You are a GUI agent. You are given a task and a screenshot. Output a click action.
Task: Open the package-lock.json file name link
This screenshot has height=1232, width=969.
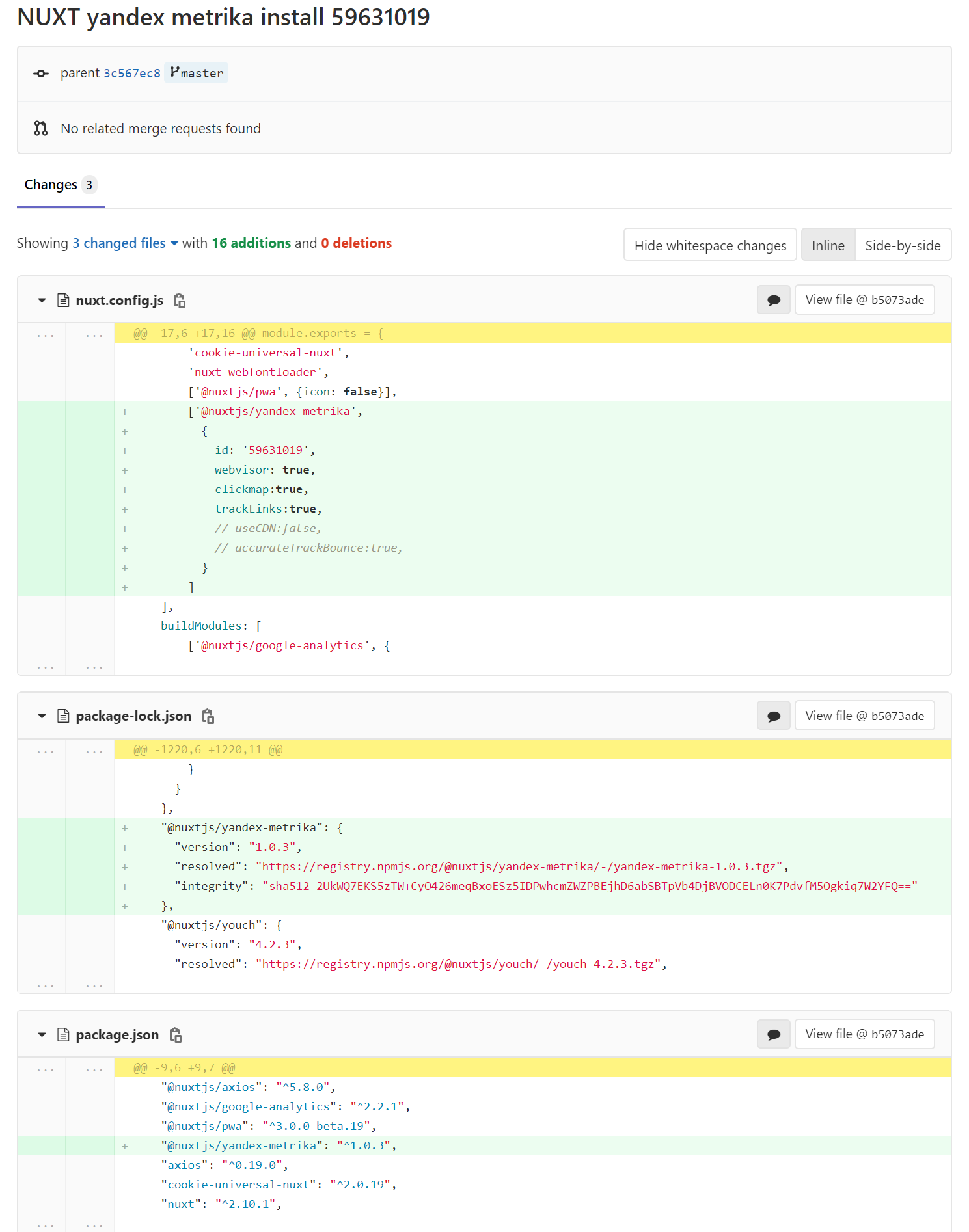coord(133,716)
